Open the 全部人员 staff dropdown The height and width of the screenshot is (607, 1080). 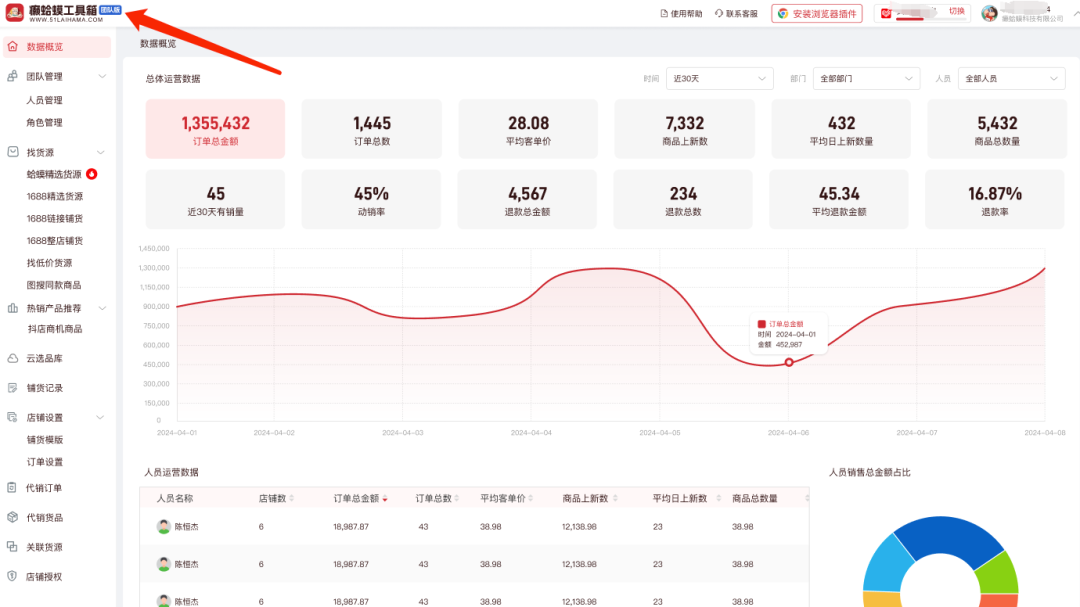(x=1011, y=79)
